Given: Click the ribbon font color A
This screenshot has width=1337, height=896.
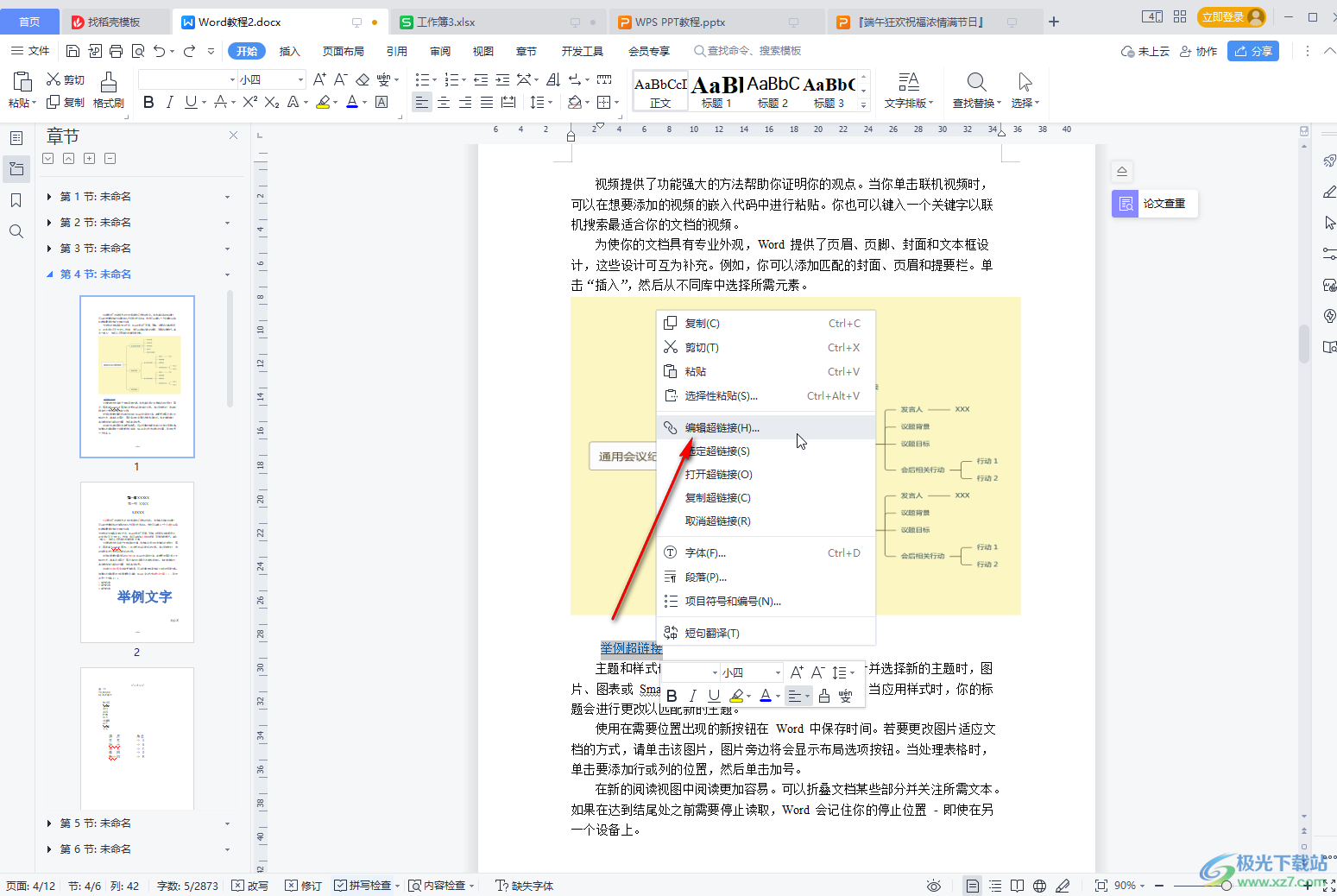Looking at the screenshot, I should click(x=351, y=102).
